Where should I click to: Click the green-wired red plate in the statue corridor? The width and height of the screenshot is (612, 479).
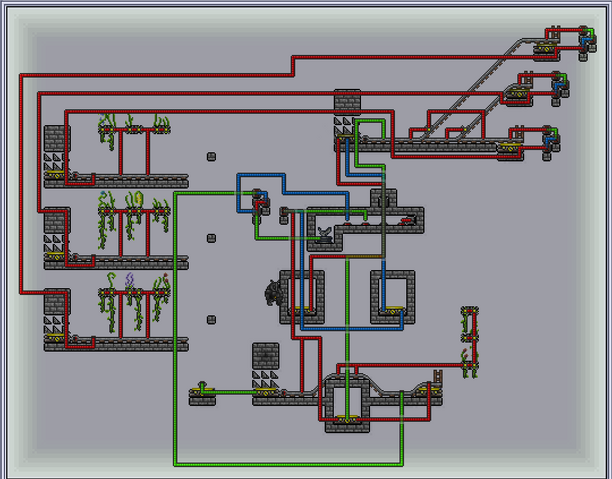click(365, 224)
